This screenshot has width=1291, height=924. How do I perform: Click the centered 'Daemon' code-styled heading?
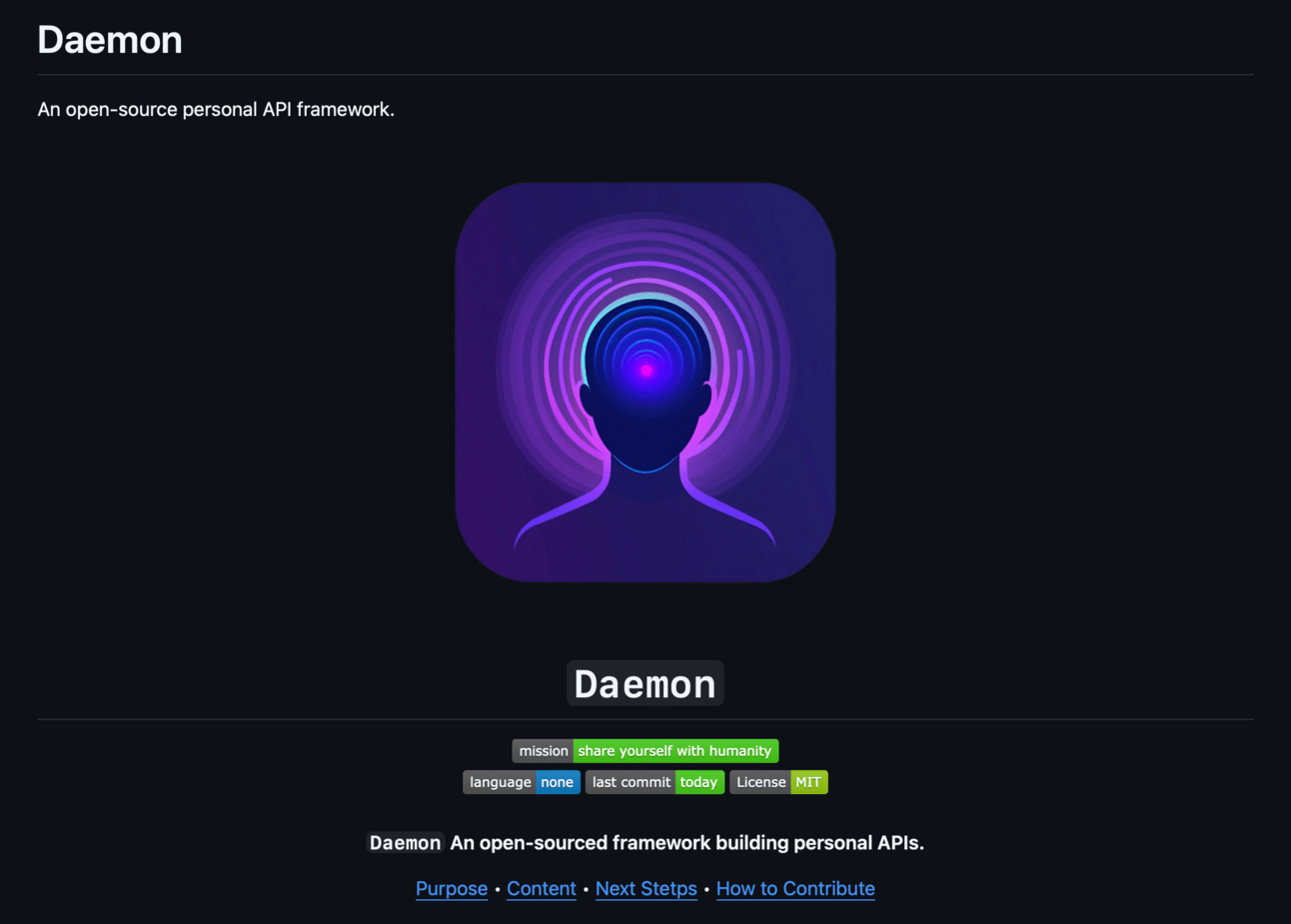click(645, 683)
